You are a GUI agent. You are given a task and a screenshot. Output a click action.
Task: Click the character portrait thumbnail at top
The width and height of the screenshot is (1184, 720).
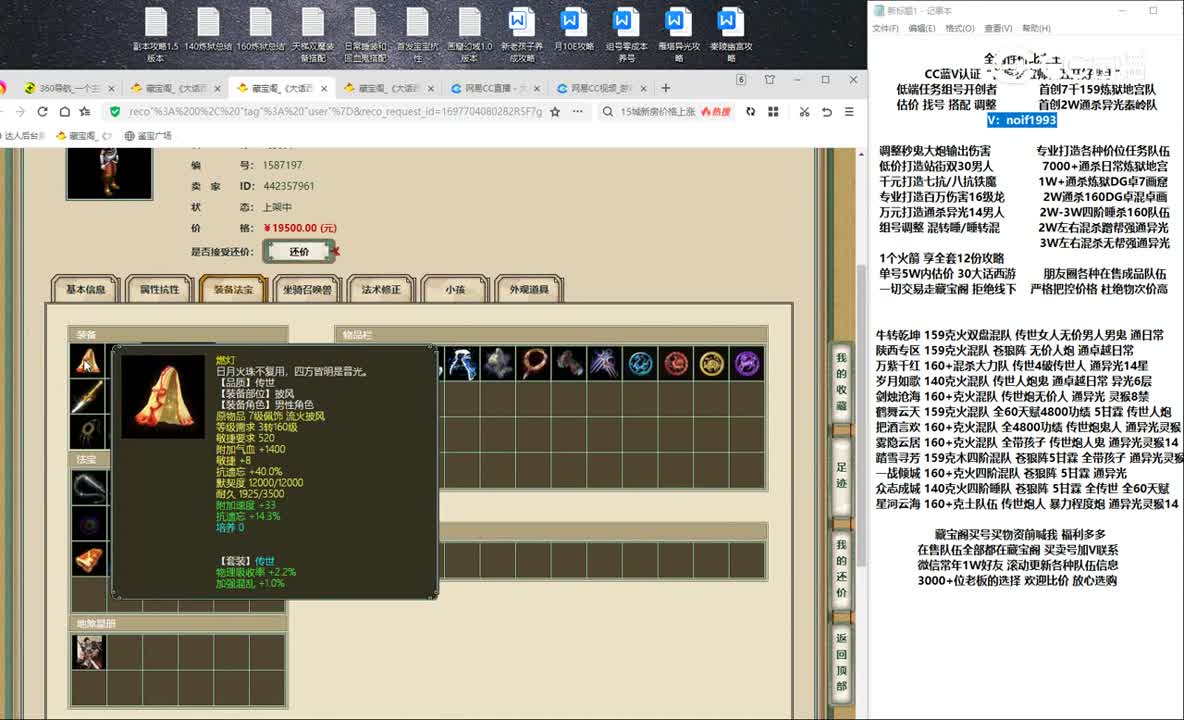109,173
